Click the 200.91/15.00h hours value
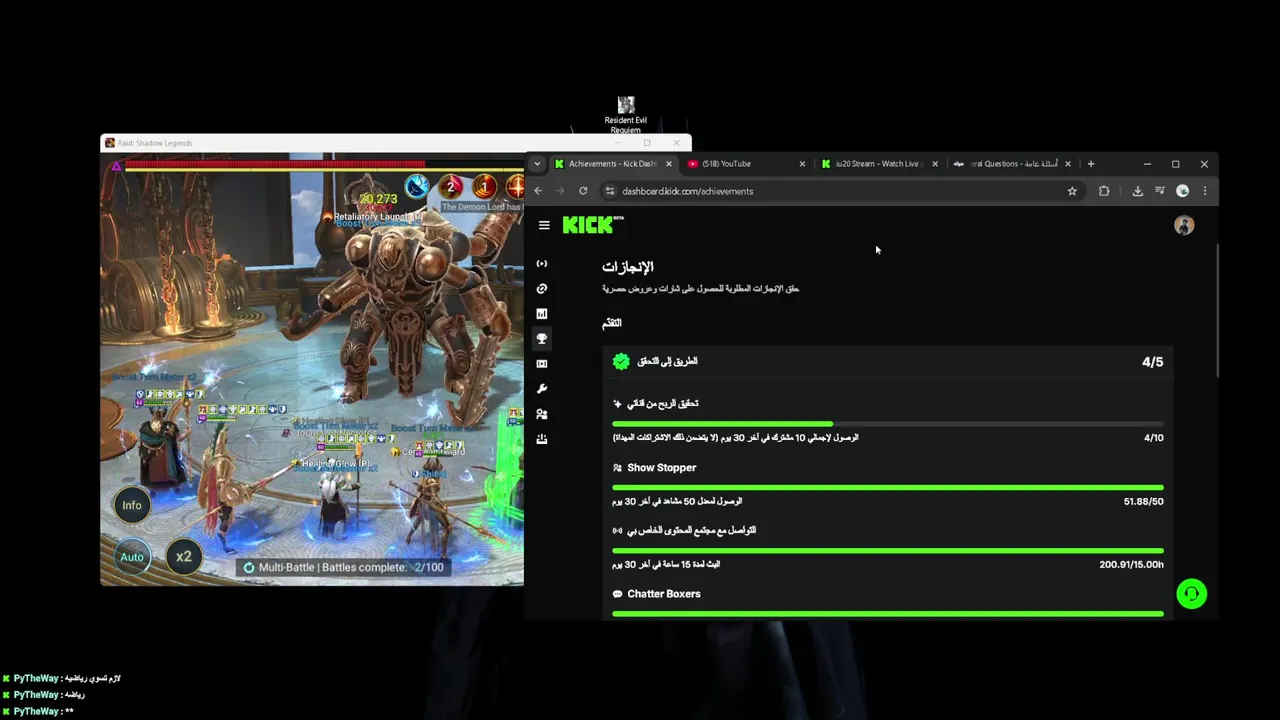 coord(1131,565)
